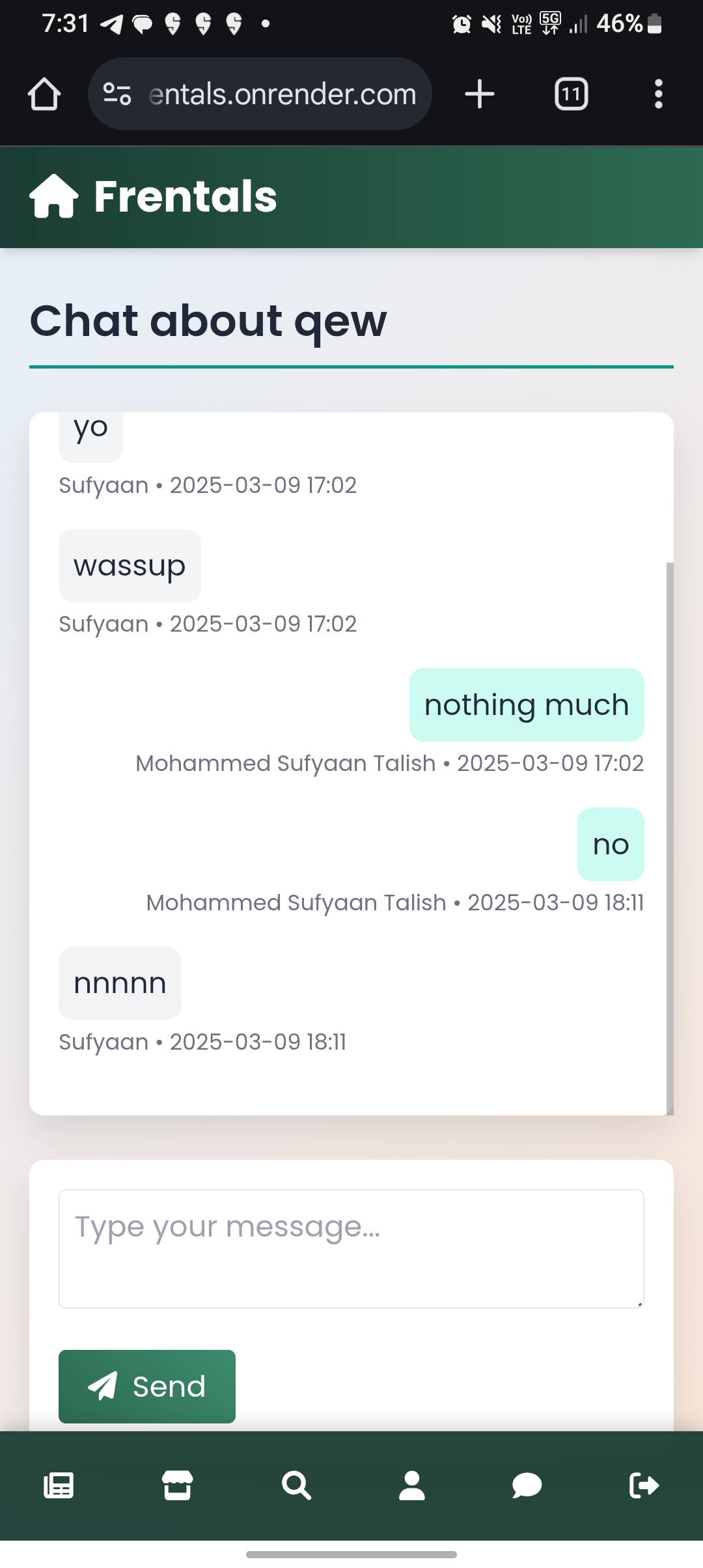Screen dimensions: 703x1568
Task: Tap the 'wassup' message bubble
Action: point(130,566)
